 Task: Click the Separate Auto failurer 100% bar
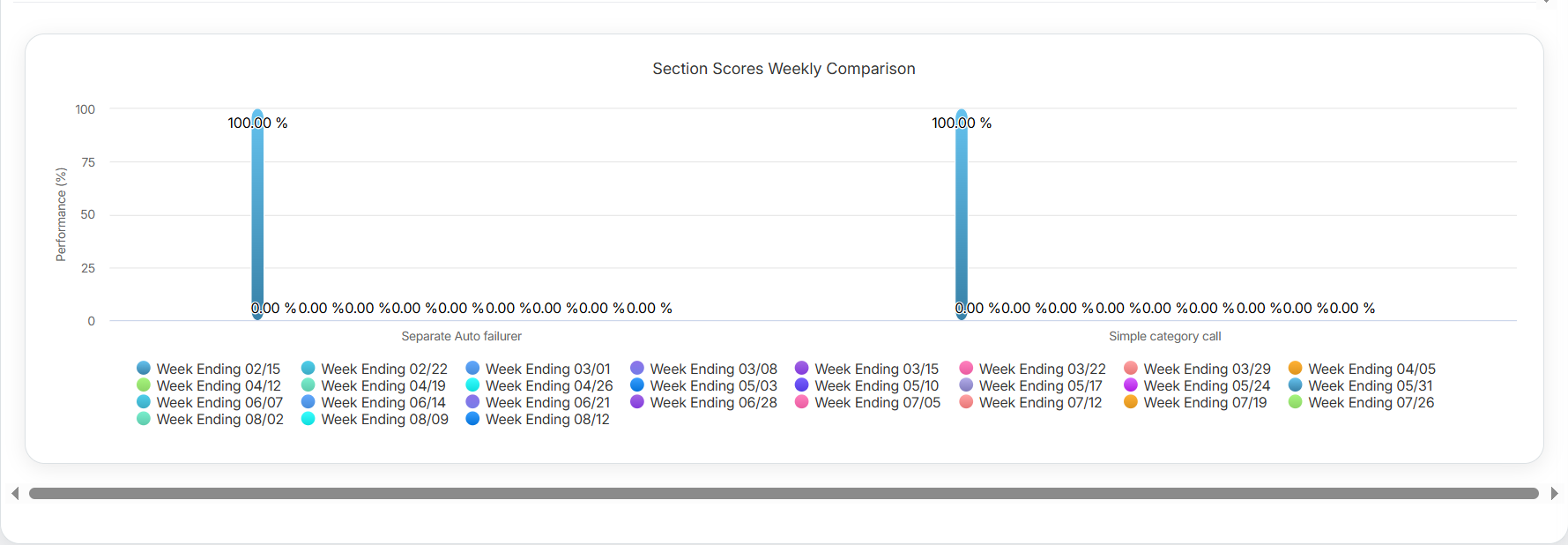pyautogui.click(x=257, y=220)
